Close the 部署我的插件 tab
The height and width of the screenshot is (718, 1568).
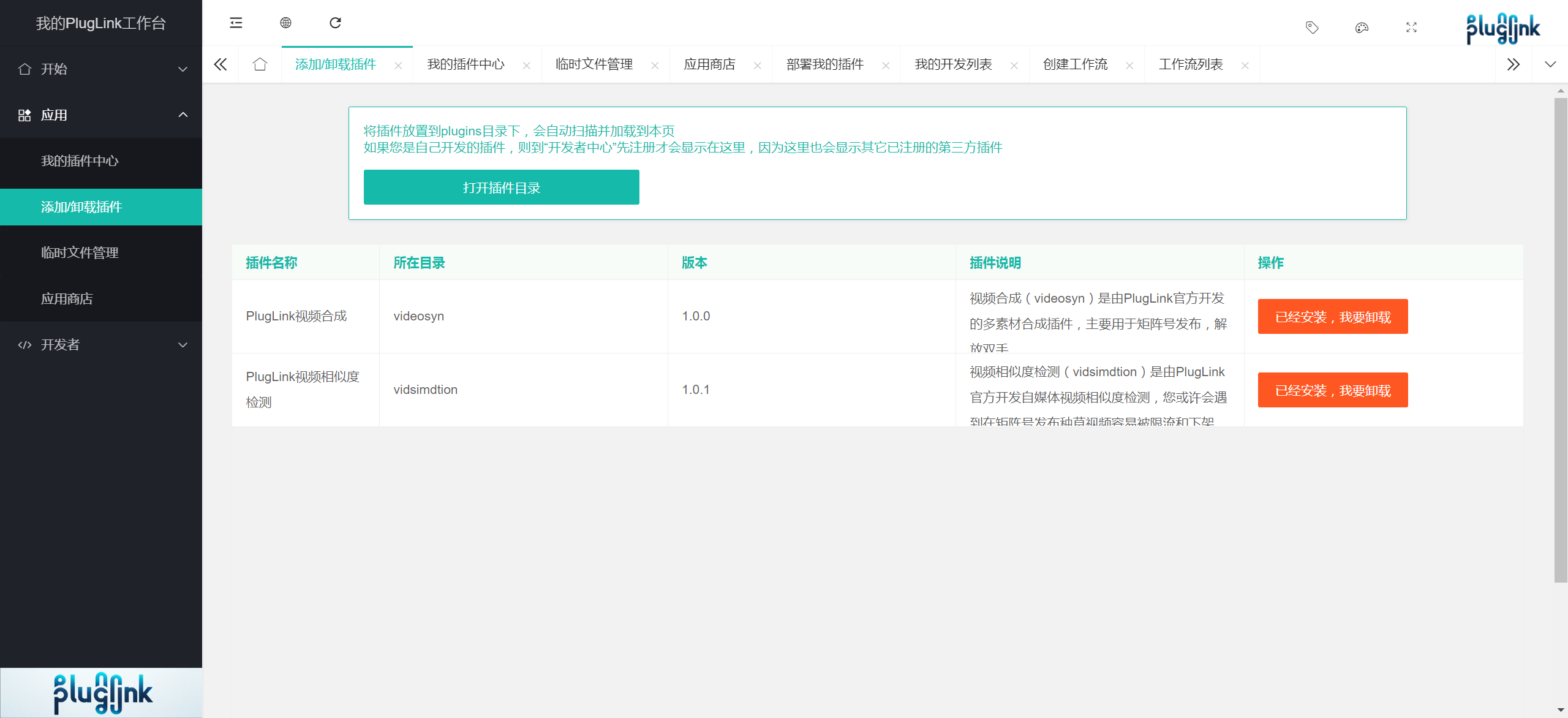tap(886, 66)
